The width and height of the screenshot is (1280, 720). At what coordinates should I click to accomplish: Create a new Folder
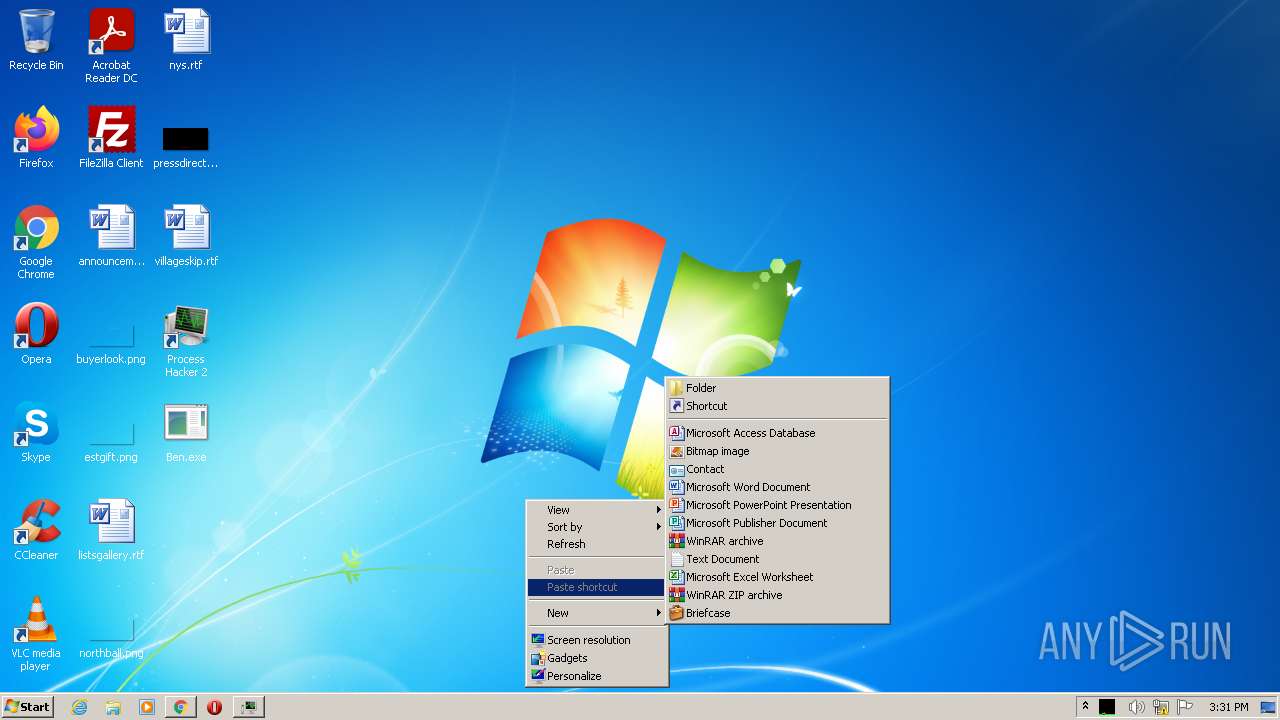[777, 388]
